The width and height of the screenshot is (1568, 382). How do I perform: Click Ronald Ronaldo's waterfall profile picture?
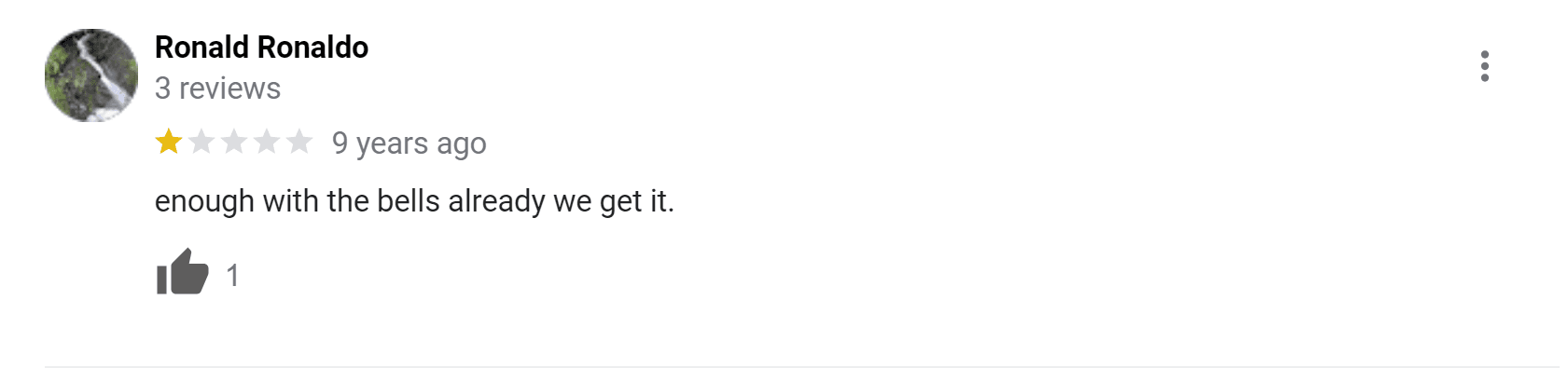tap(91, 75)
